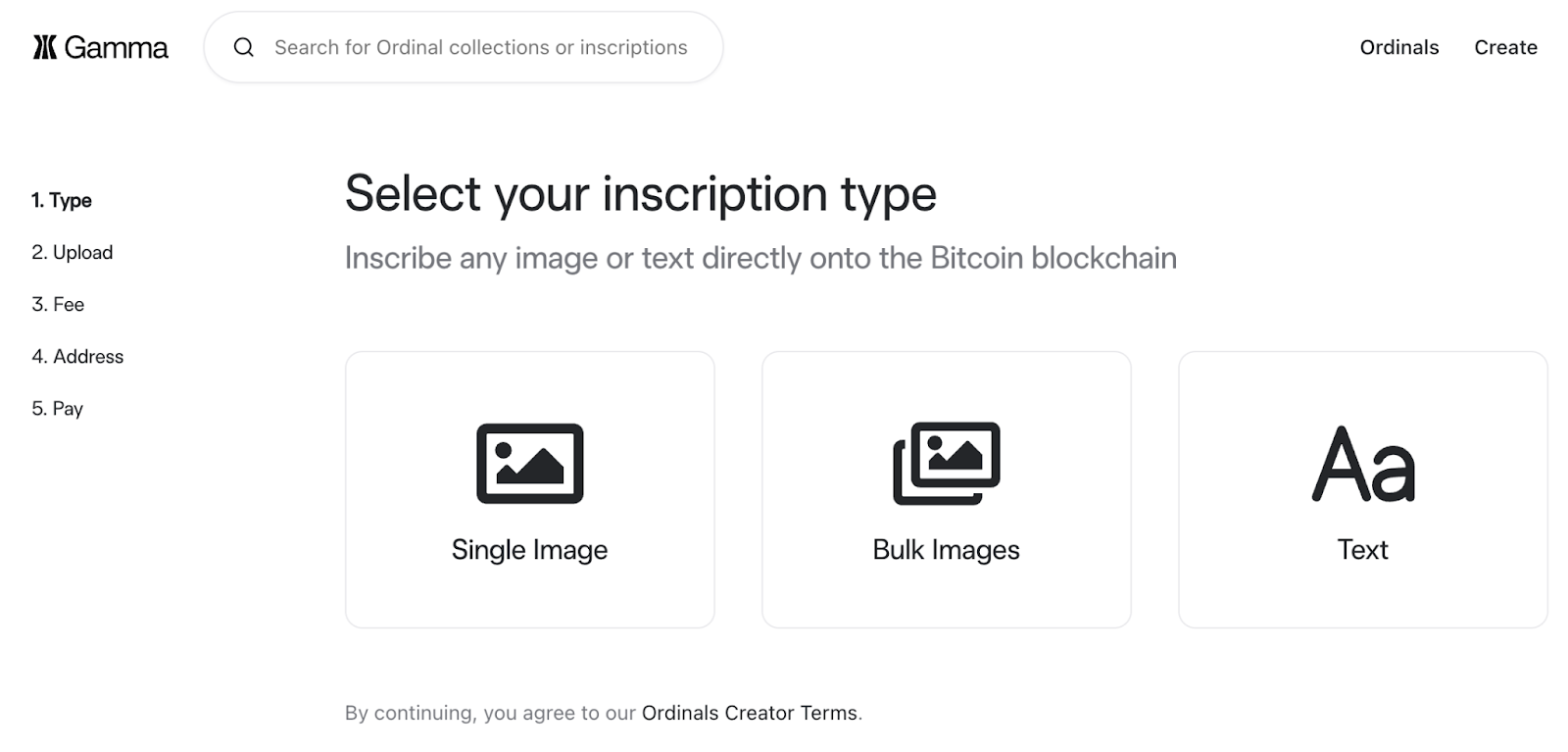
Task: Click the 'Inscribe any image or text' subtitle
Action: (x=760, y=258)
